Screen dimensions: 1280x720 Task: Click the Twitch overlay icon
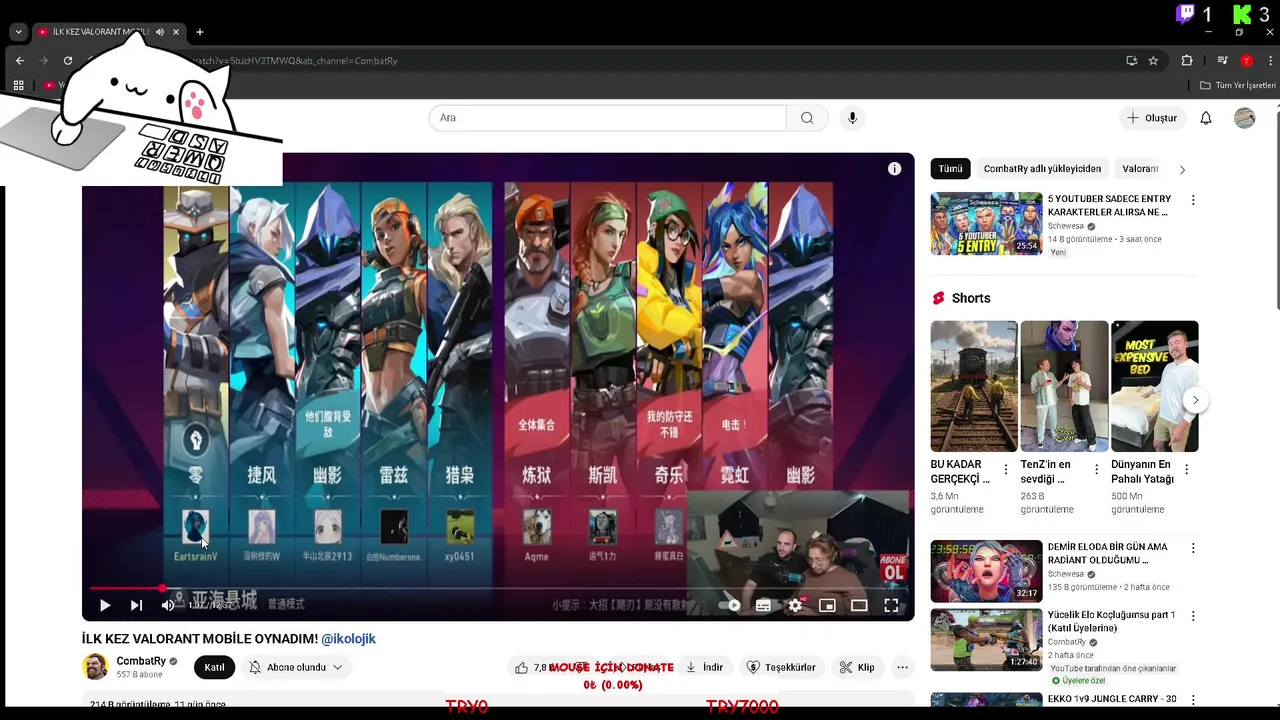tap(1186, 14)
